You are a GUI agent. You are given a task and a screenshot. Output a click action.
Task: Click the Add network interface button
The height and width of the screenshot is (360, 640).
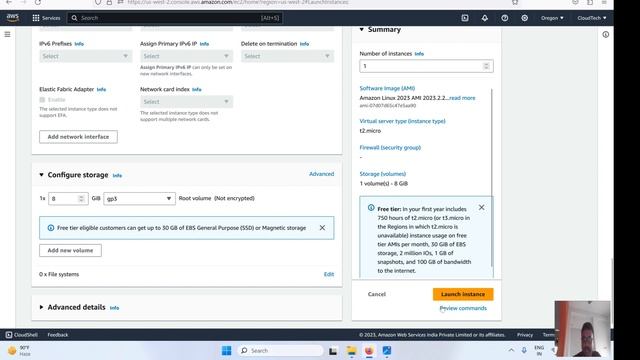pyautogui.click(x=78, y=137)
